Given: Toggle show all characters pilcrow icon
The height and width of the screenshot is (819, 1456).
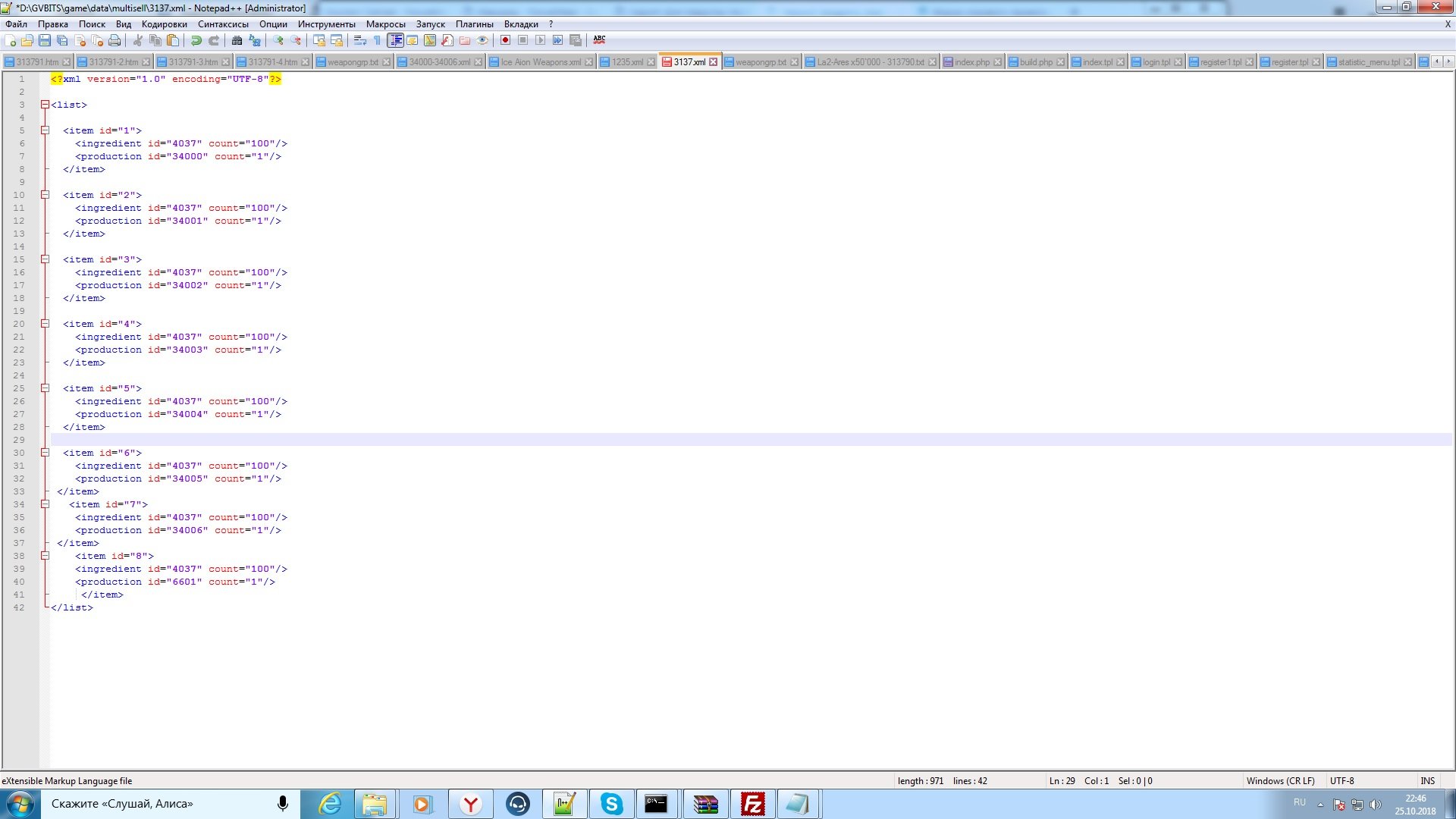Looking at the screenshot, I should 378,40.
